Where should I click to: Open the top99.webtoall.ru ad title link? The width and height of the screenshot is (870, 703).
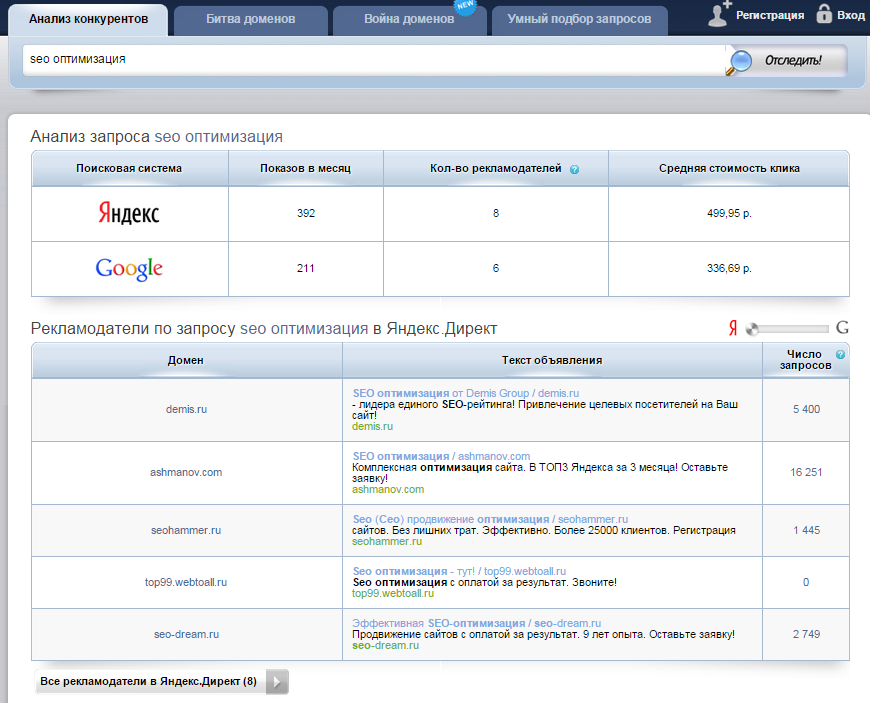459,571
